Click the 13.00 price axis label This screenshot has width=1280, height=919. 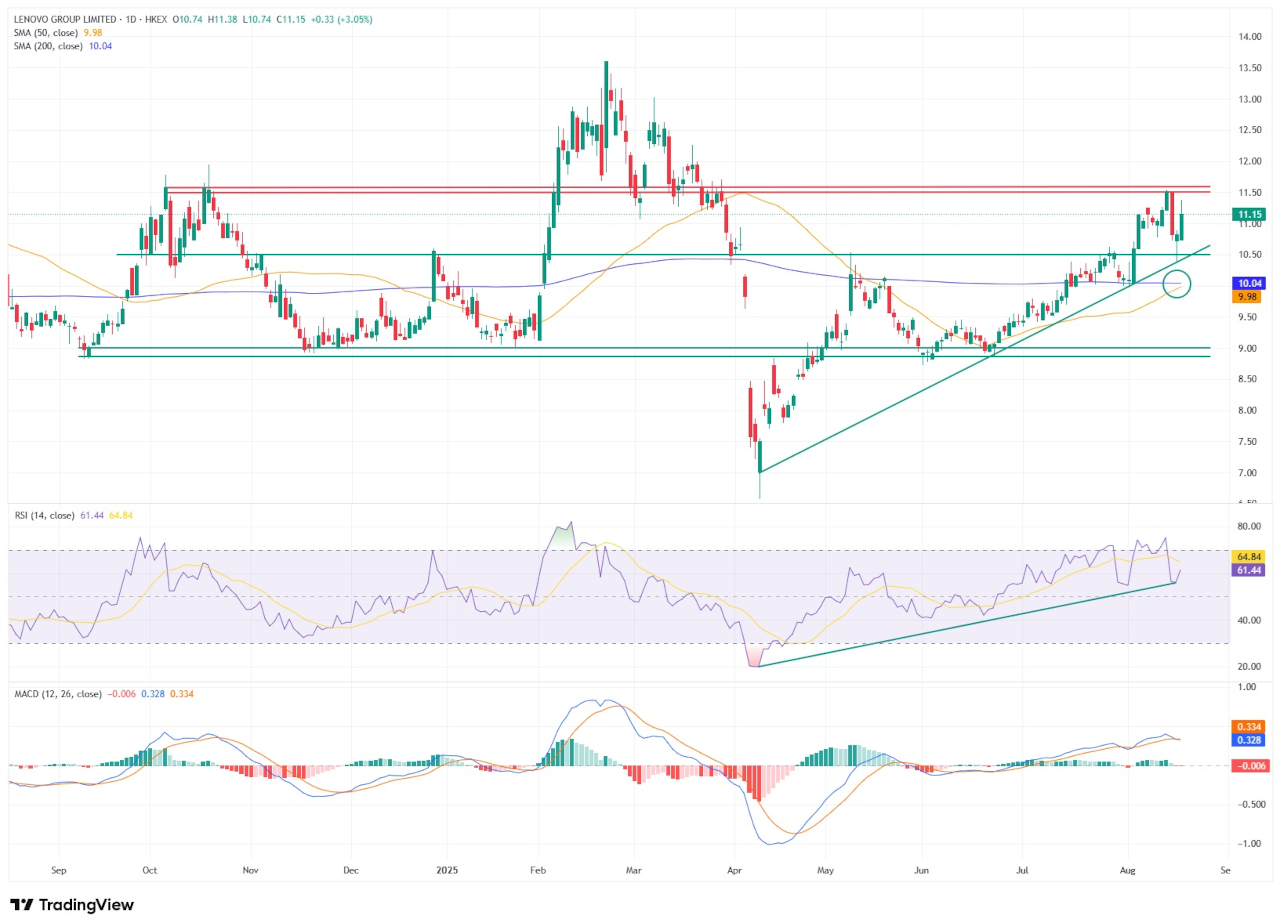1250,100
